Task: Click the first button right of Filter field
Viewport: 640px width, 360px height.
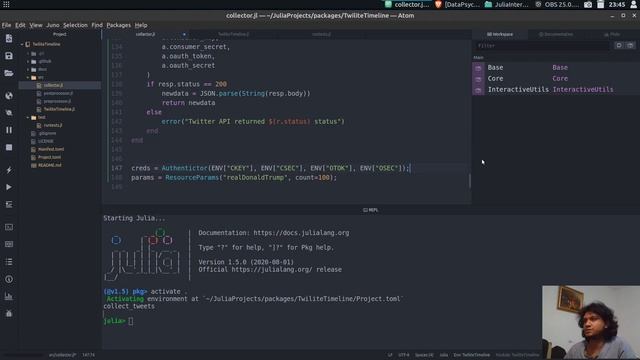Action: pos(619,46)
